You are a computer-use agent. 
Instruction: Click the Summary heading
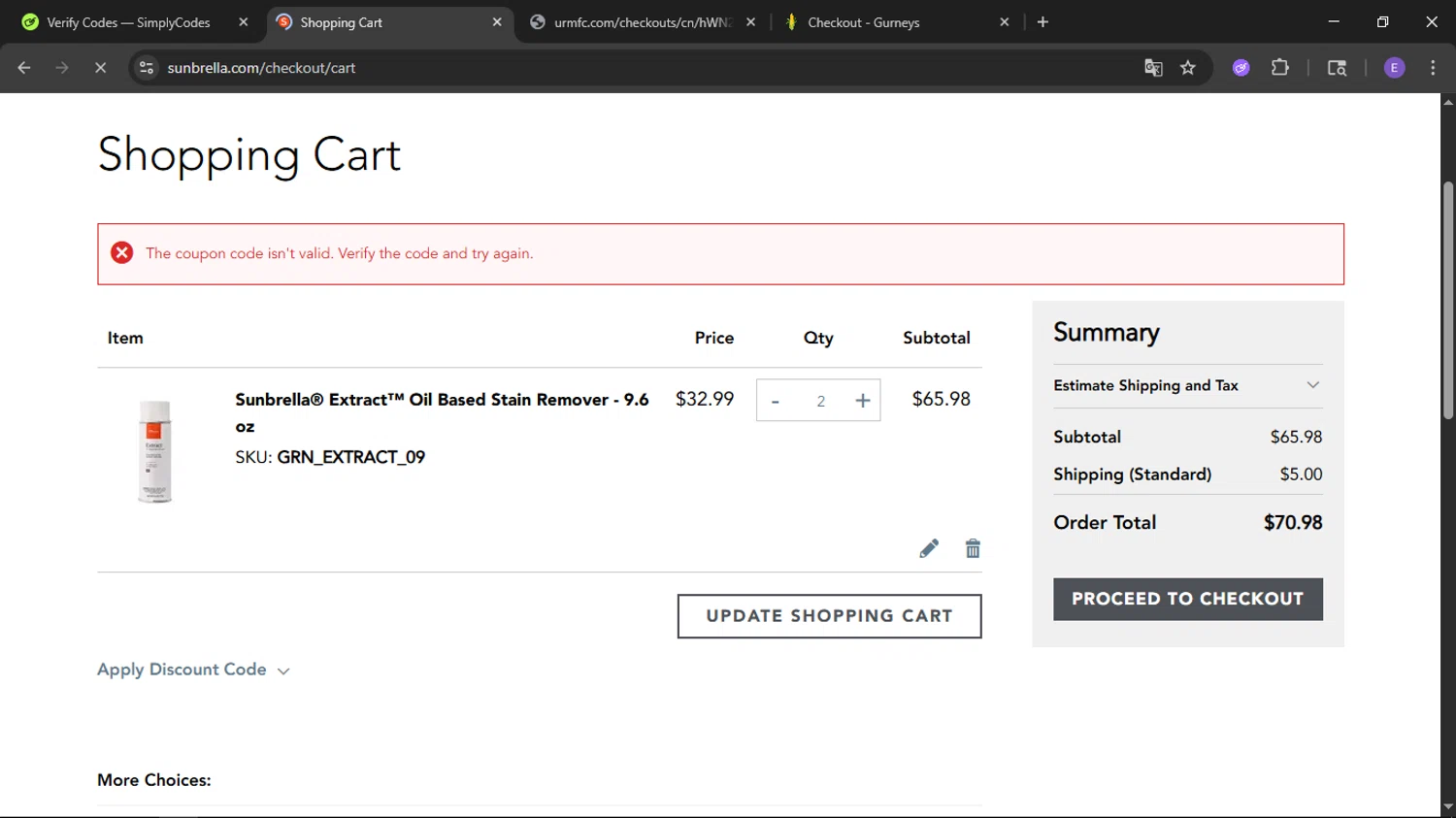pos(1107,333)
